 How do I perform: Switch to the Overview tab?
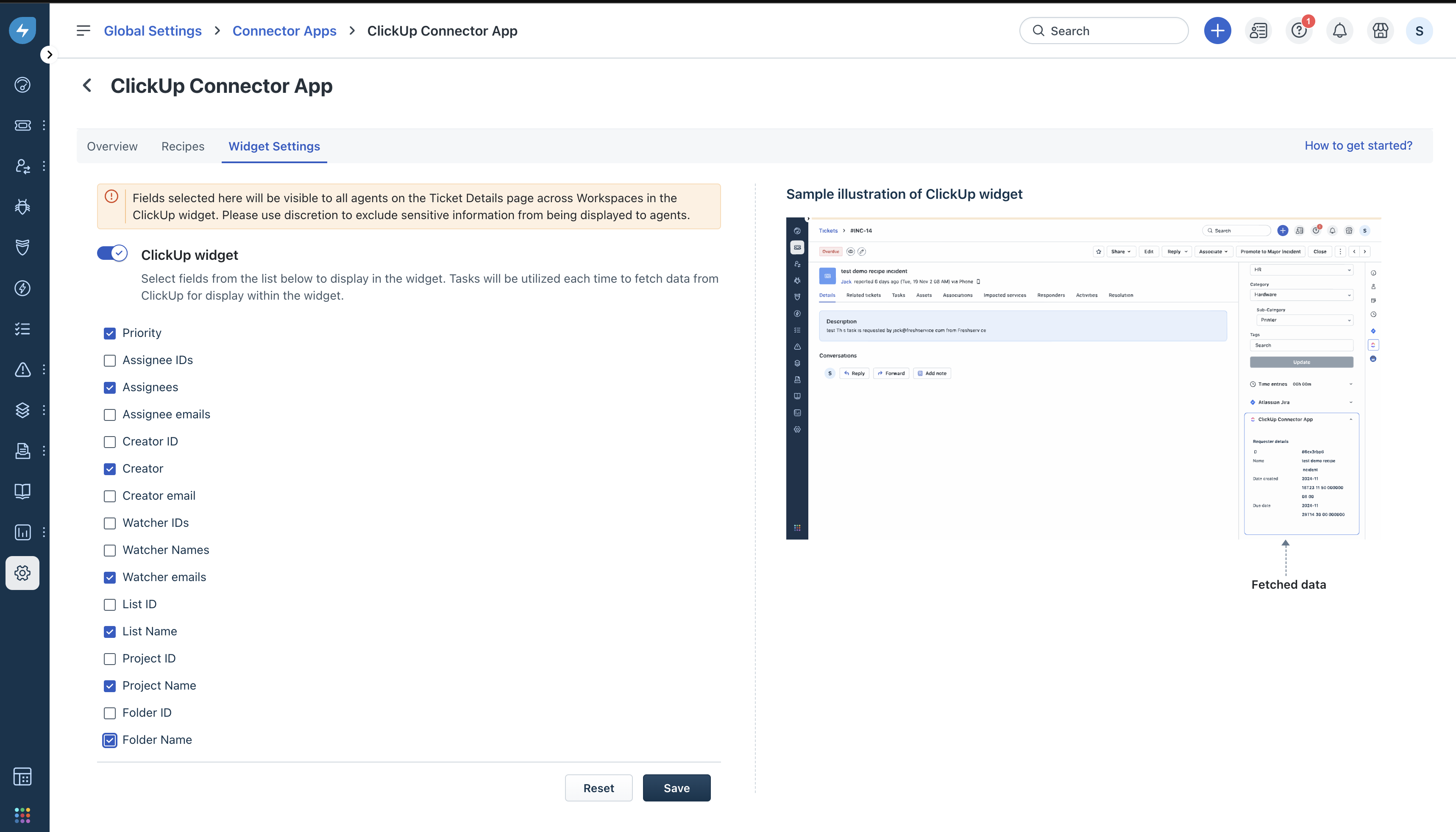point(112,146)
